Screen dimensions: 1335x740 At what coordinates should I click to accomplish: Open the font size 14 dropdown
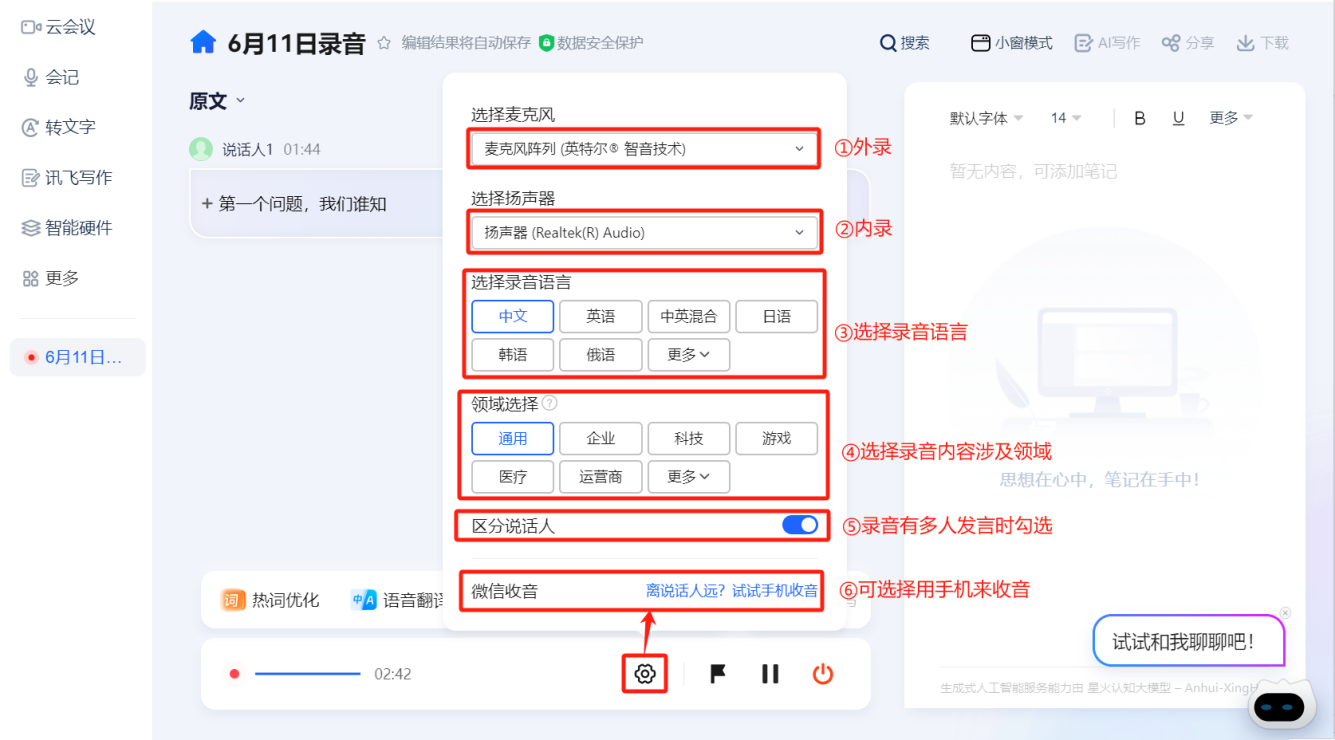coord(1066,118)
